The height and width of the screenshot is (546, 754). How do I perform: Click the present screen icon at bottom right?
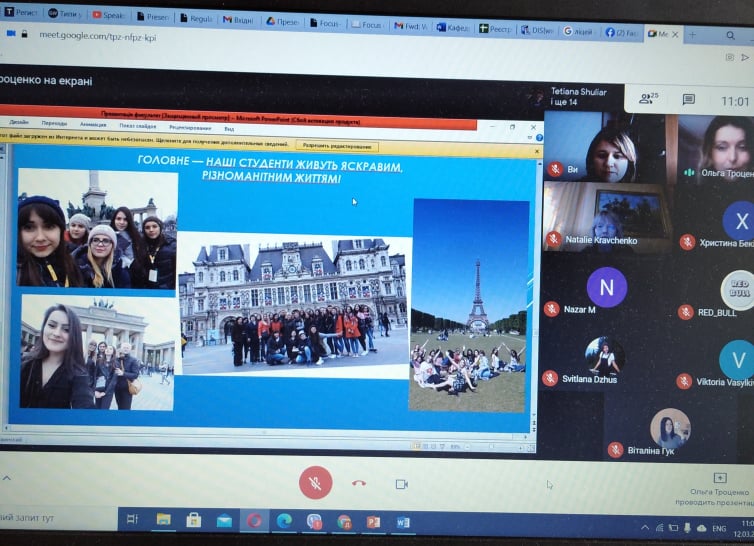click(x=720, y=478)
